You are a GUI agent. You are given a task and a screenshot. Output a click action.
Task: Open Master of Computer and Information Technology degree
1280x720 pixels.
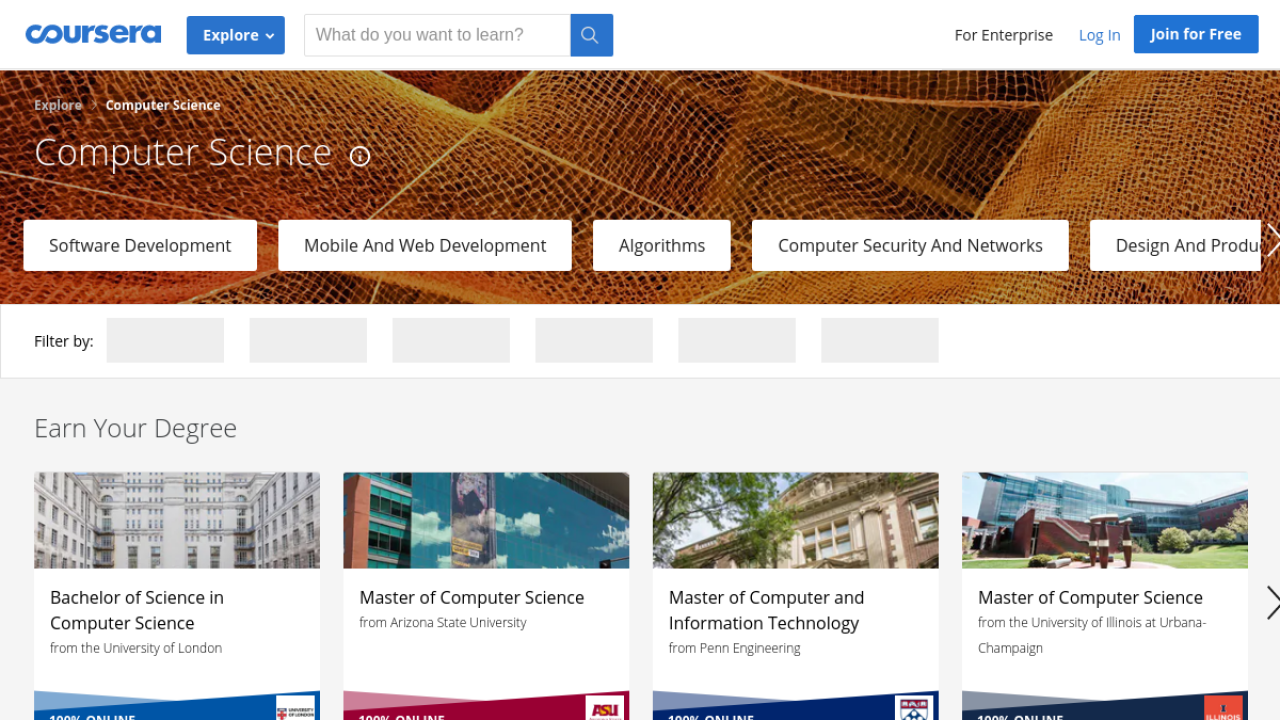[766, 610]
